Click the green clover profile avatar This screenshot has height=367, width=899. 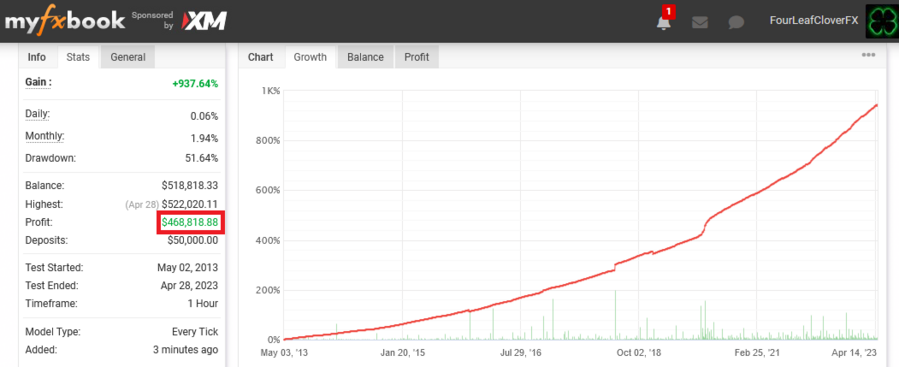coord(882,22)
